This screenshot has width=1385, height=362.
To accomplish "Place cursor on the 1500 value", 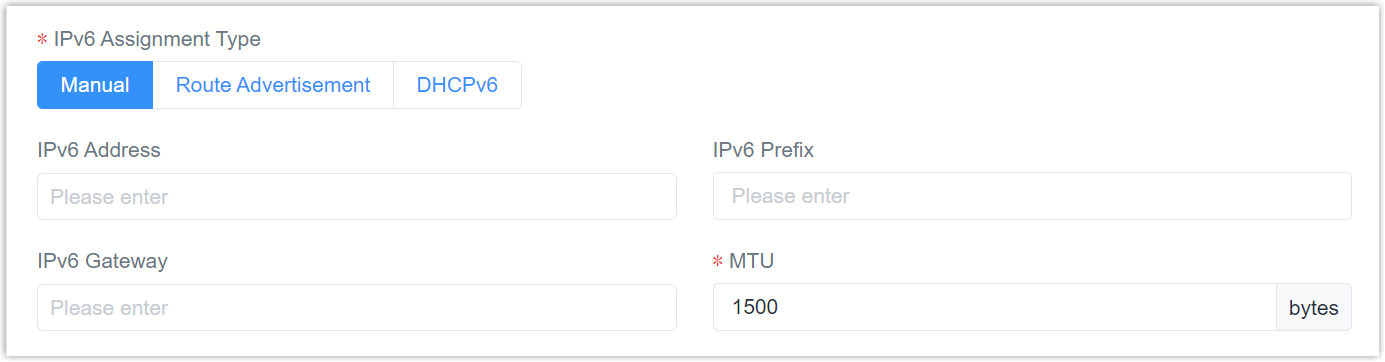I will pos(755,308).
